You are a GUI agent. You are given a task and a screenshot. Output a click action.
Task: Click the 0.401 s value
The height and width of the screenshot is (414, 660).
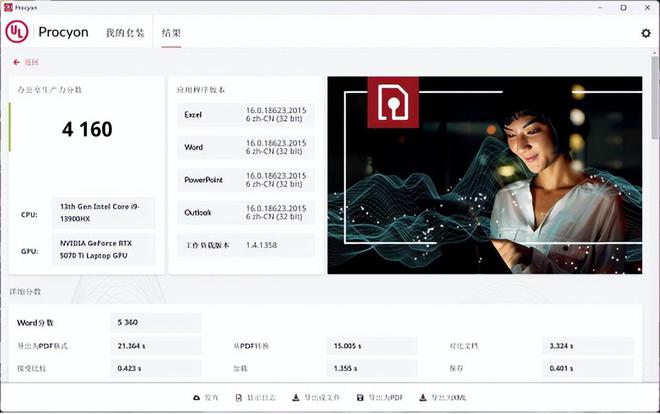coord(588,369)
